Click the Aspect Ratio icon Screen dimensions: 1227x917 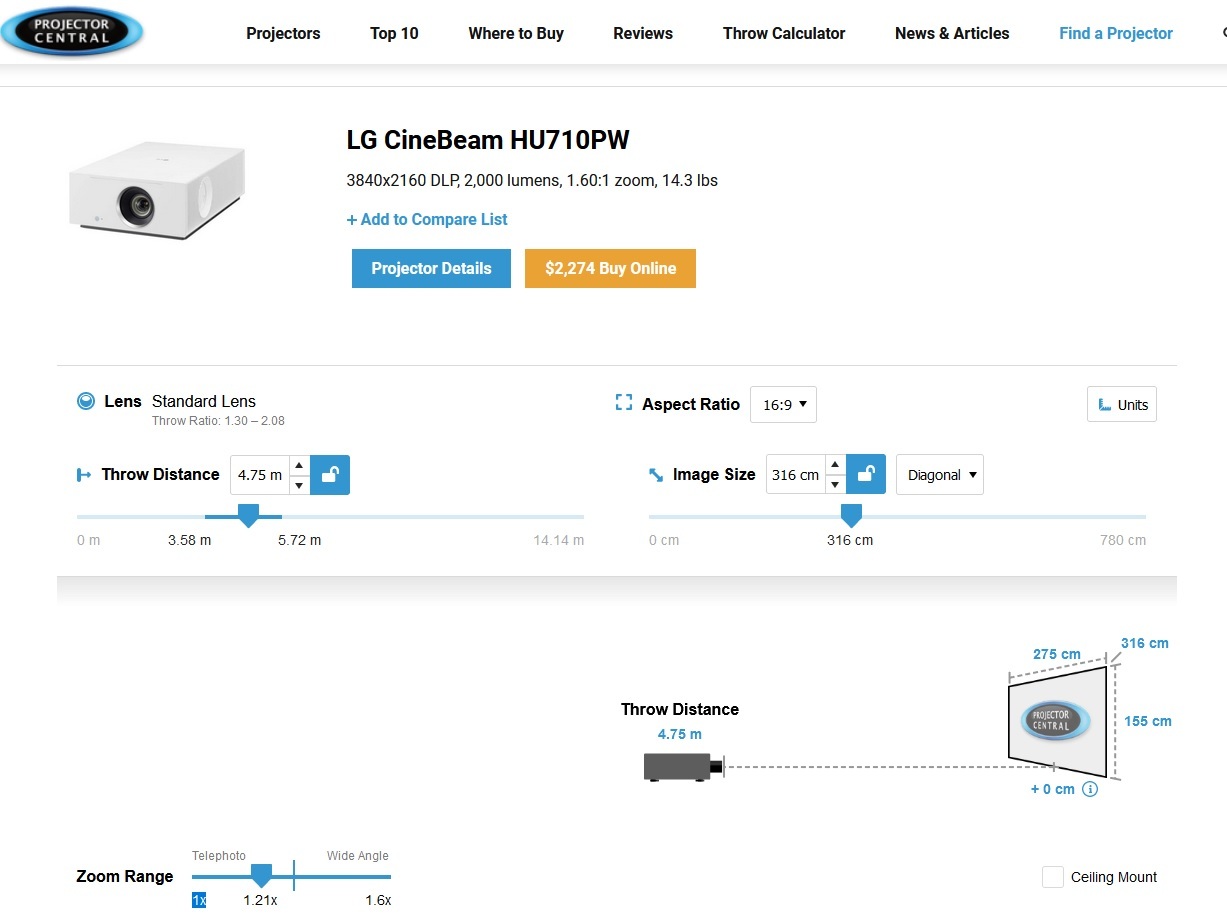624,403
